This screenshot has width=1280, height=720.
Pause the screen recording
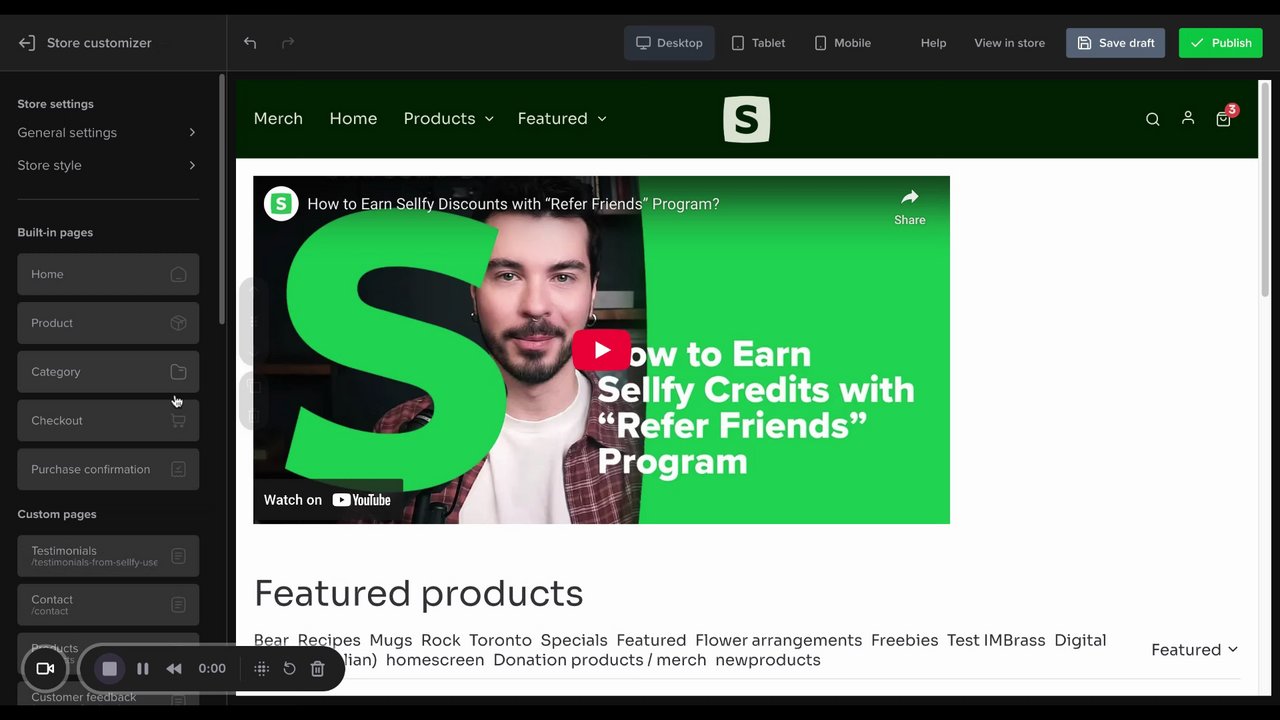point(143,669)
